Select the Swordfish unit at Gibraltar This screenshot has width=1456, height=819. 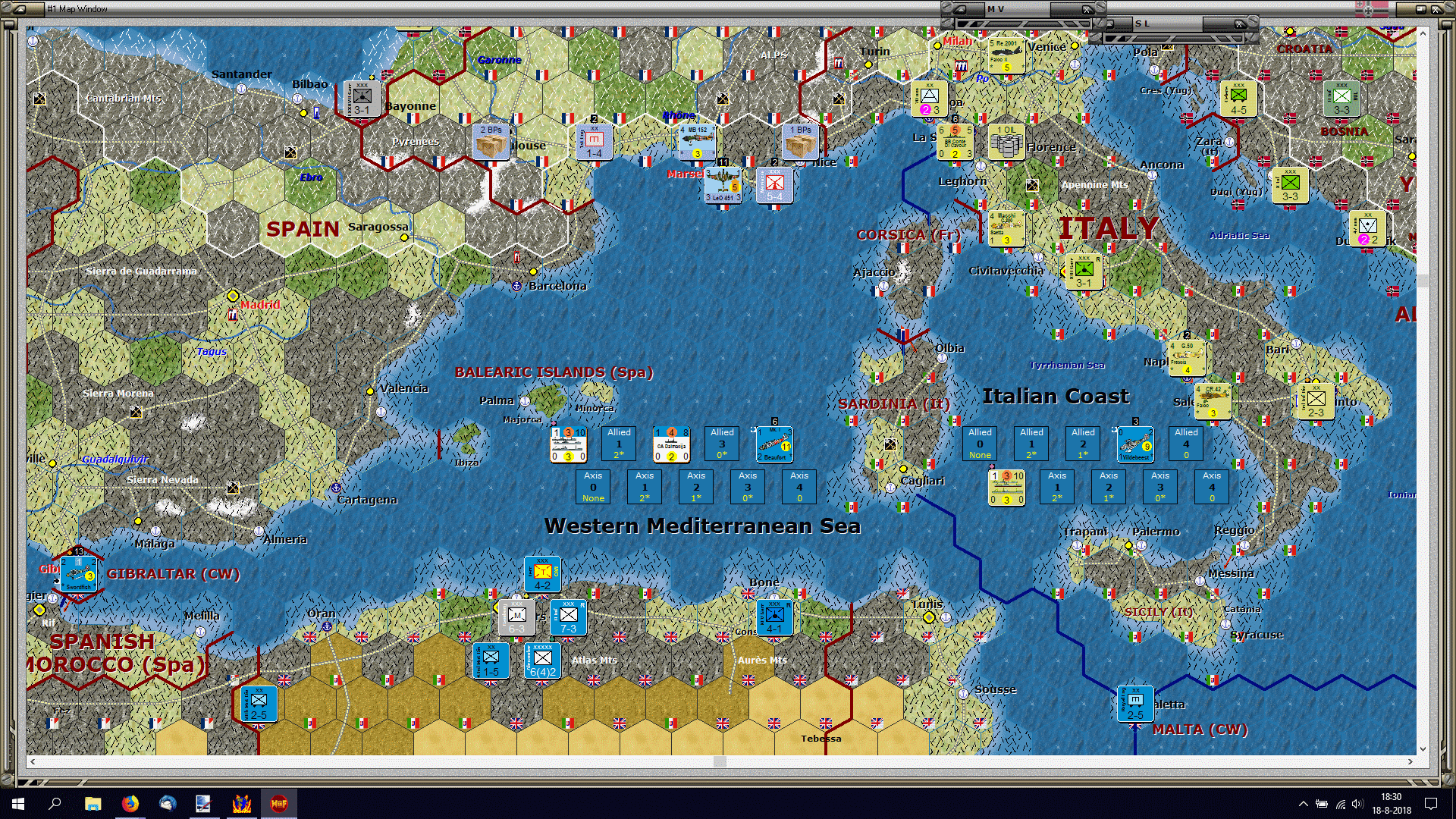coord(77,574)
